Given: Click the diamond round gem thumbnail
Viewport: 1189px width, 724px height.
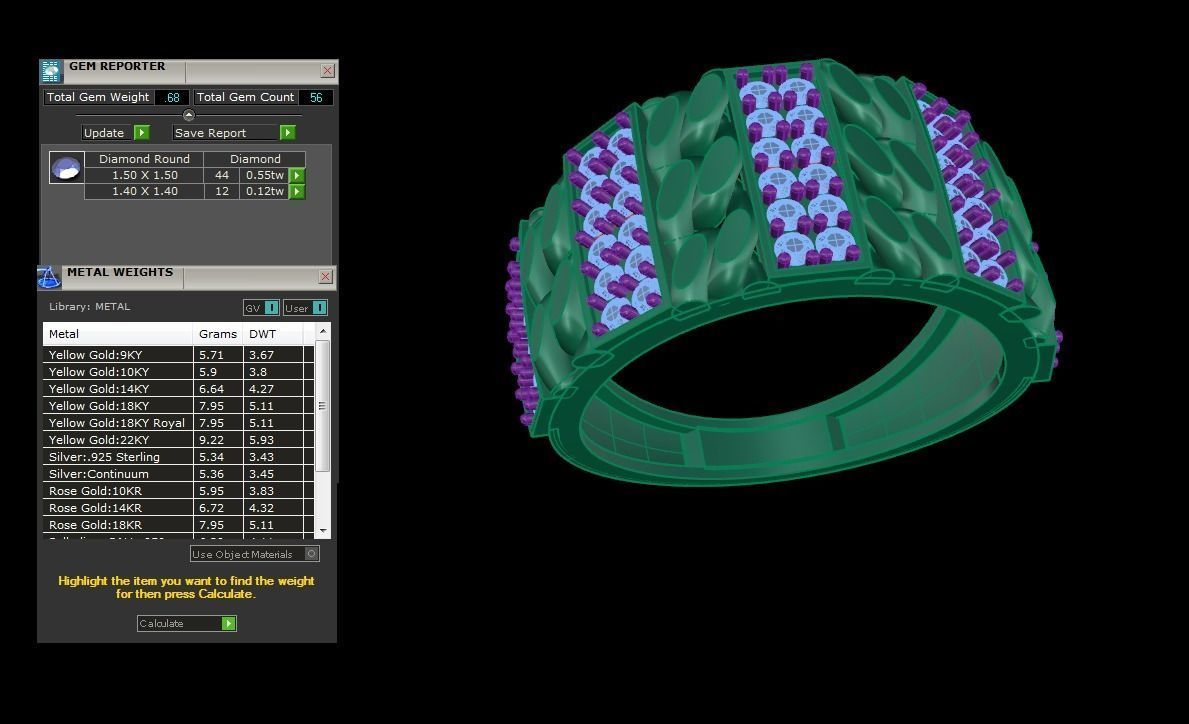Looking at the screenshot, I should click(x=66, y=168).
